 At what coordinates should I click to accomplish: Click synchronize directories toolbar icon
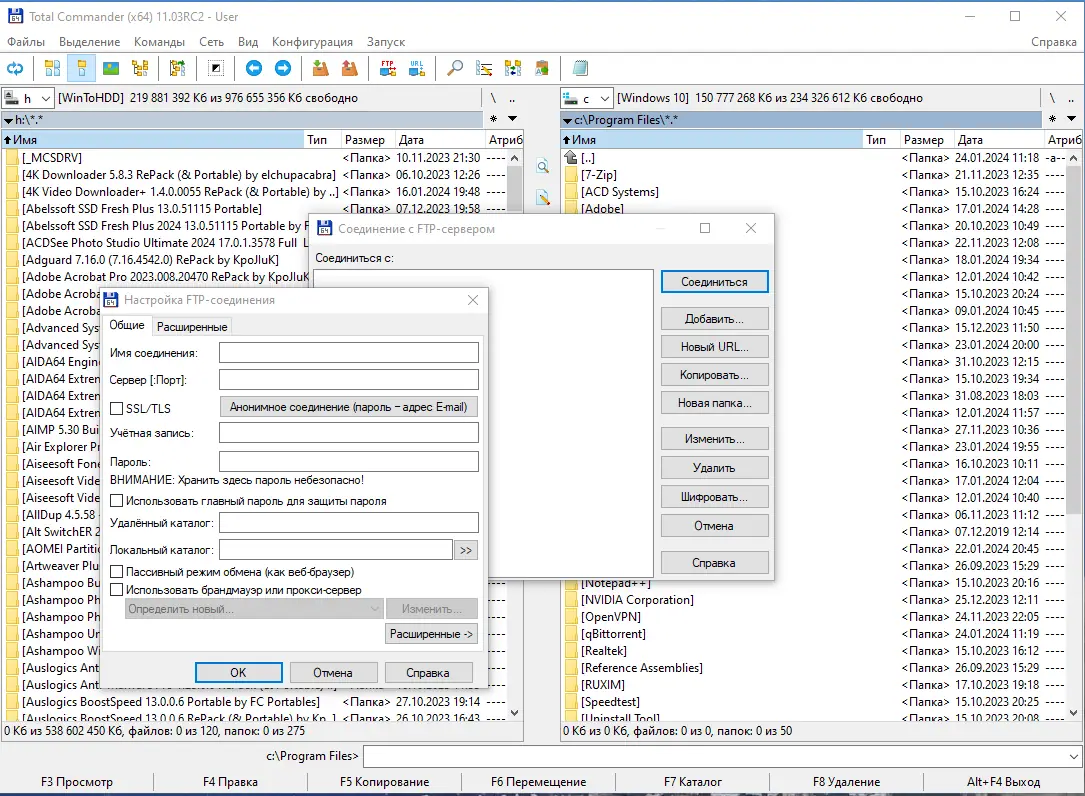click(x=513, y=68)
